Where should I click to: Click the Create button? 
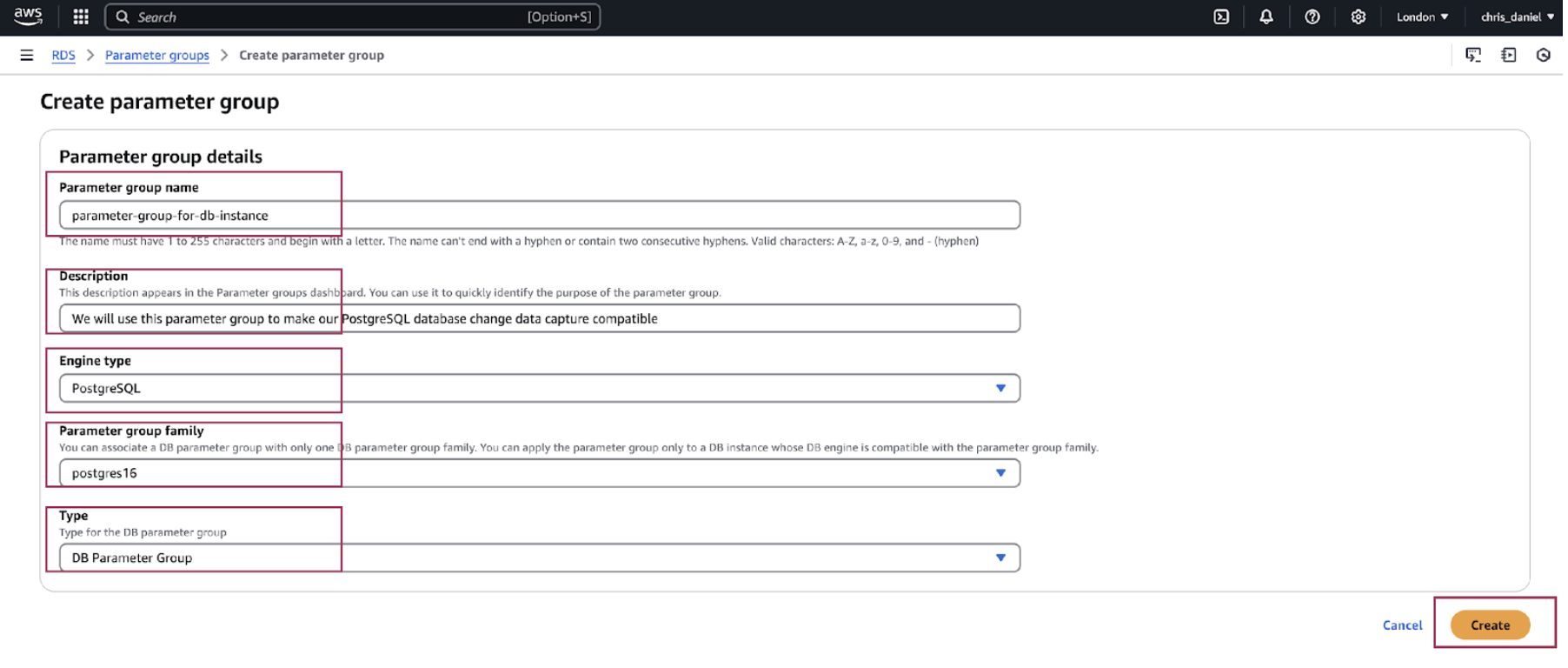tap(1491, 625)
